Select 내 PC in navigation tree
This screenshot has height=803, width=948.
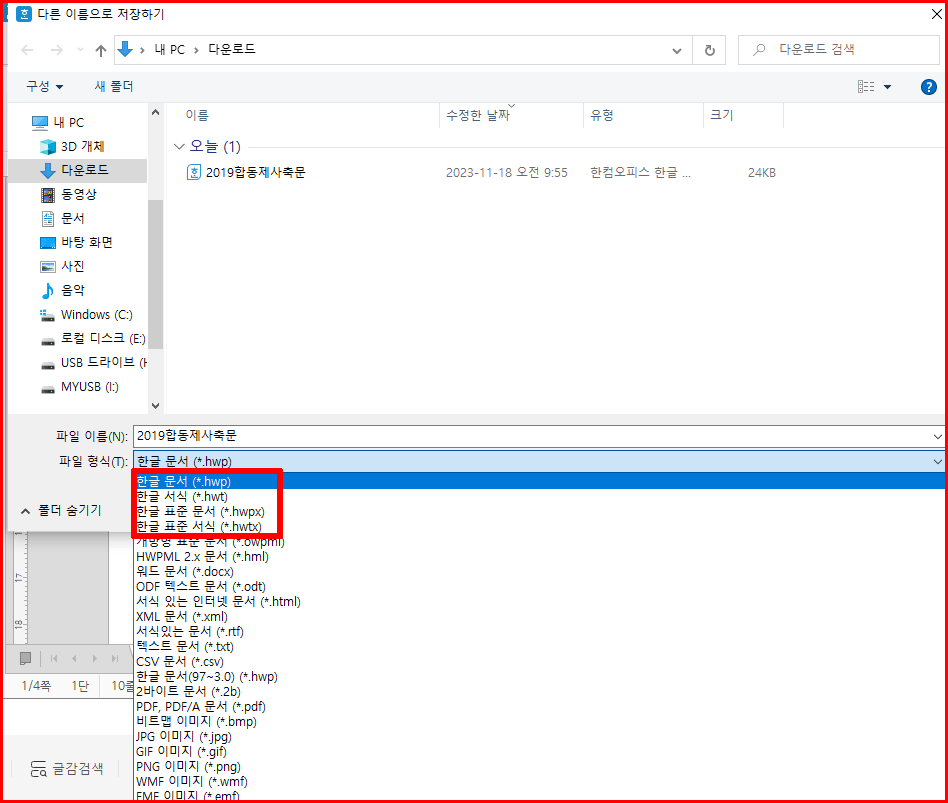click(x=58, y=123)
